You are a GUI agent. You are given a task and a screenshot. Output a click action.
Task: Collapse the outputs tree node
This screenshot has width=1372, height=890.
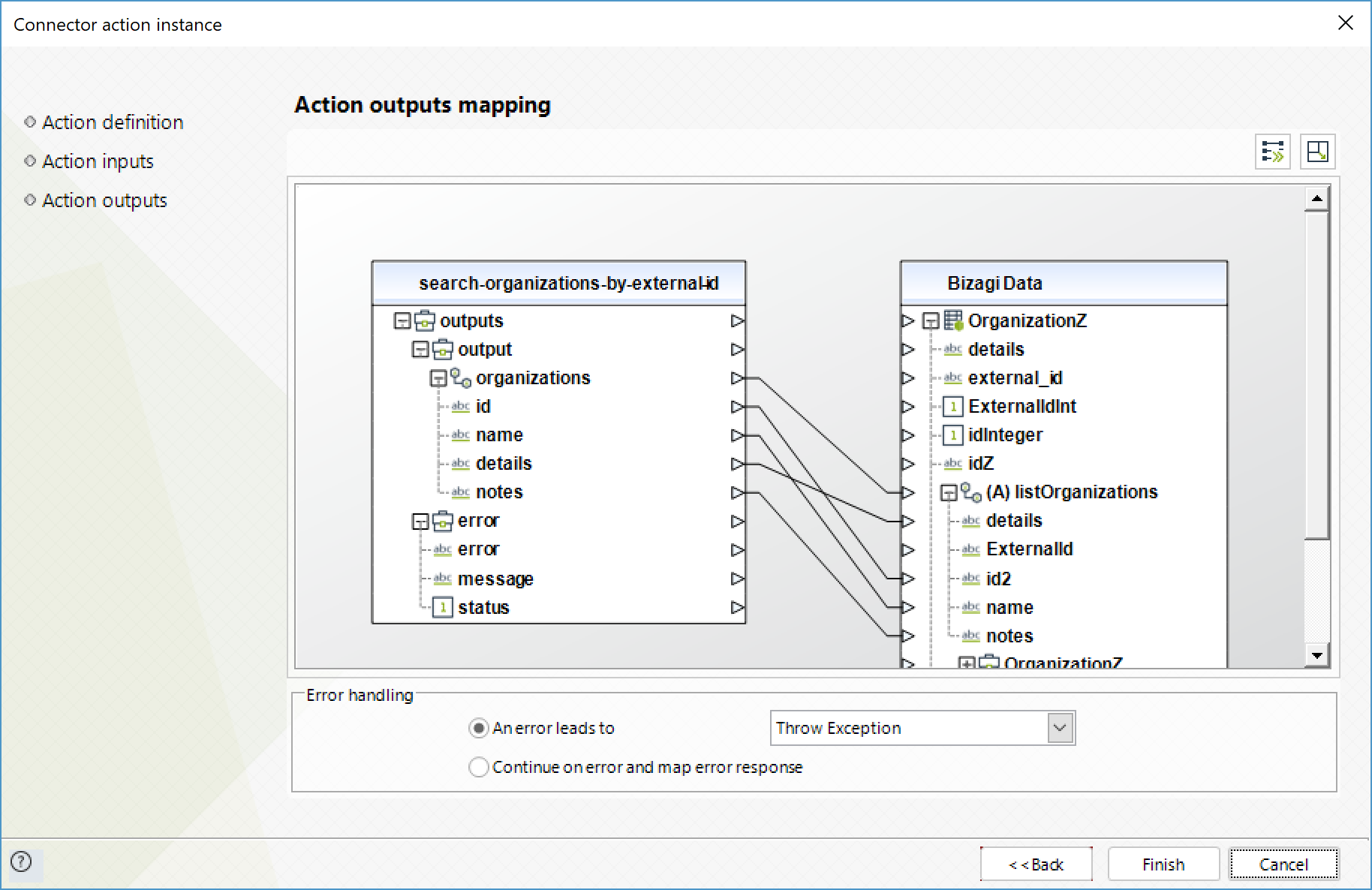coord(402,321)
